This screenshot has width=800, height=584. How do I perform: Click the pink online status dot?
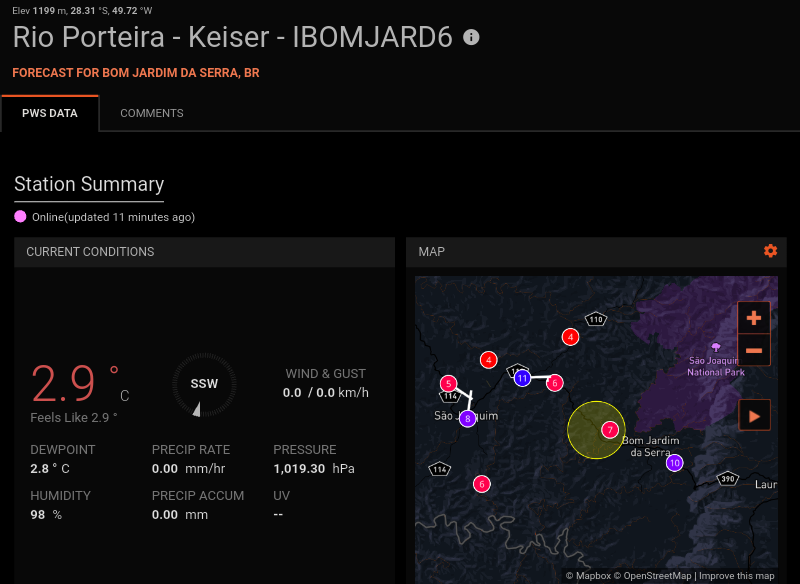click(x=20, y=217)
